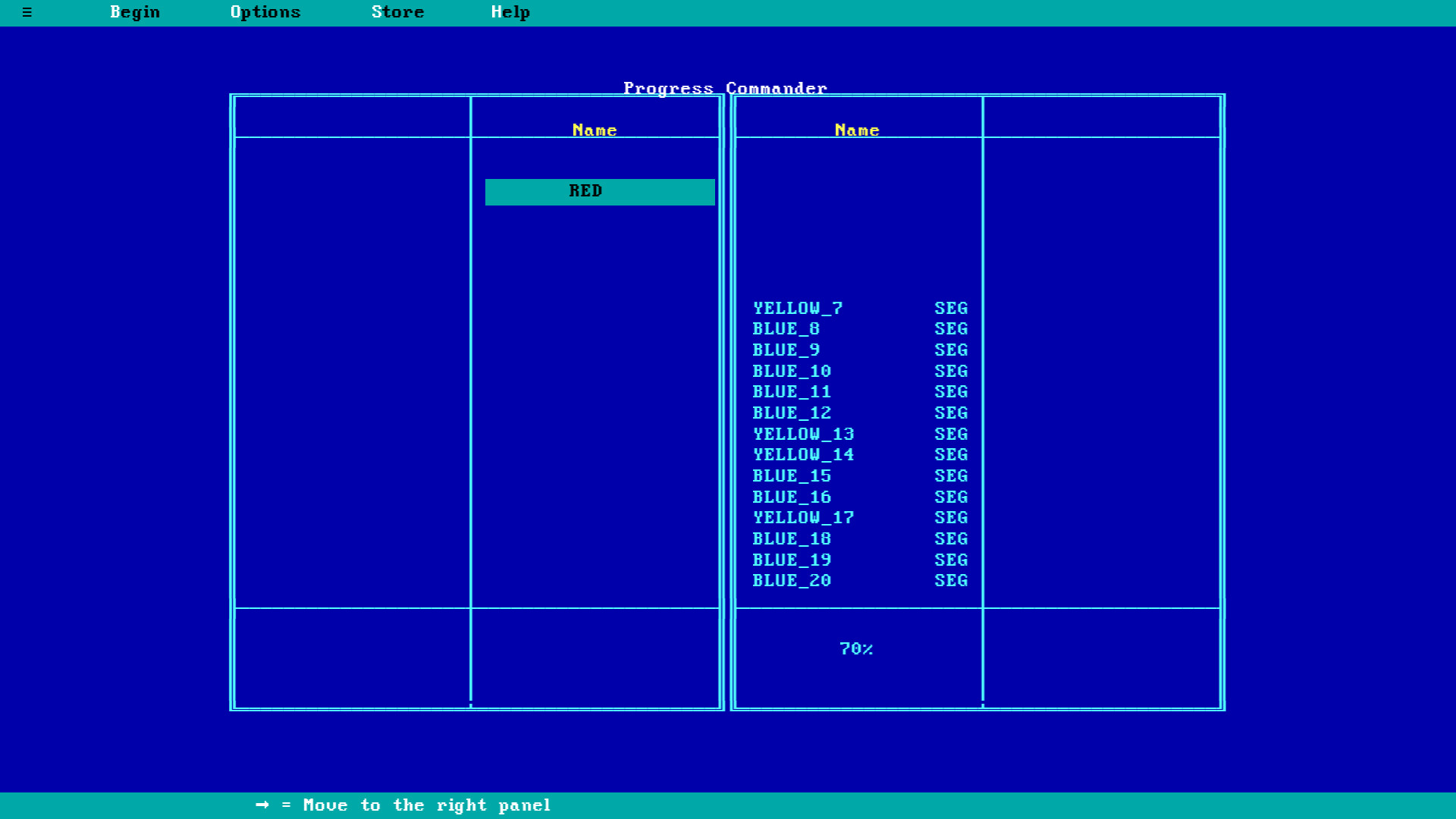Open the Help menu

click(510, 12)
